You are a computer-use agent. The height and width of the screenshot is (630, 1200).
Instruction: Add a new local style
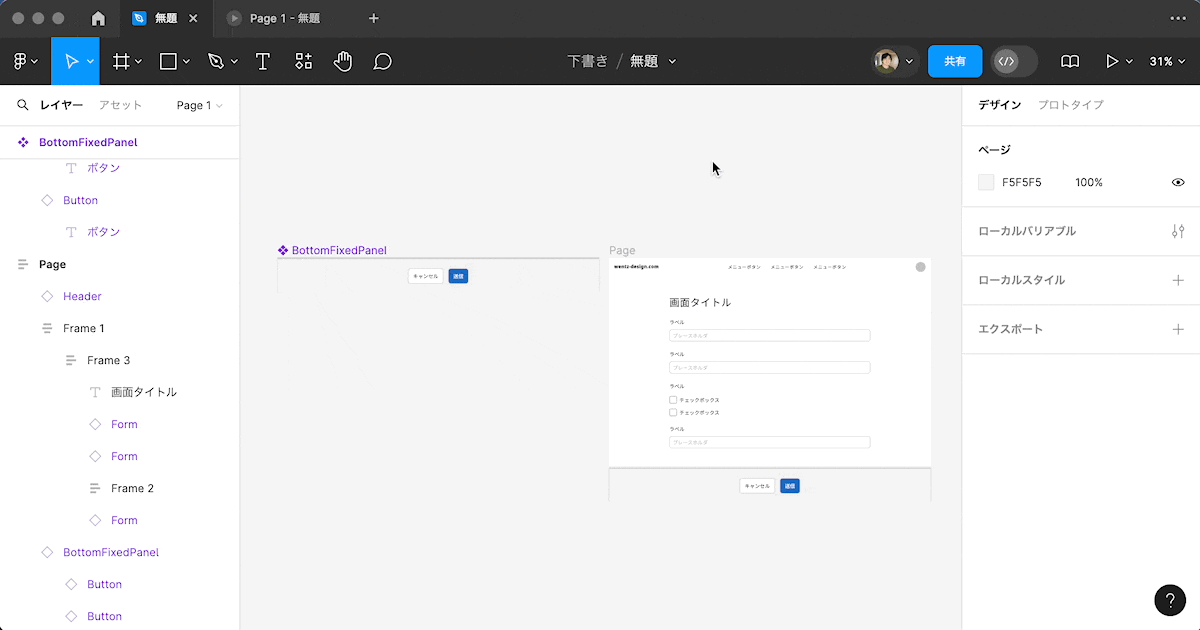(x=1178, y=280)
